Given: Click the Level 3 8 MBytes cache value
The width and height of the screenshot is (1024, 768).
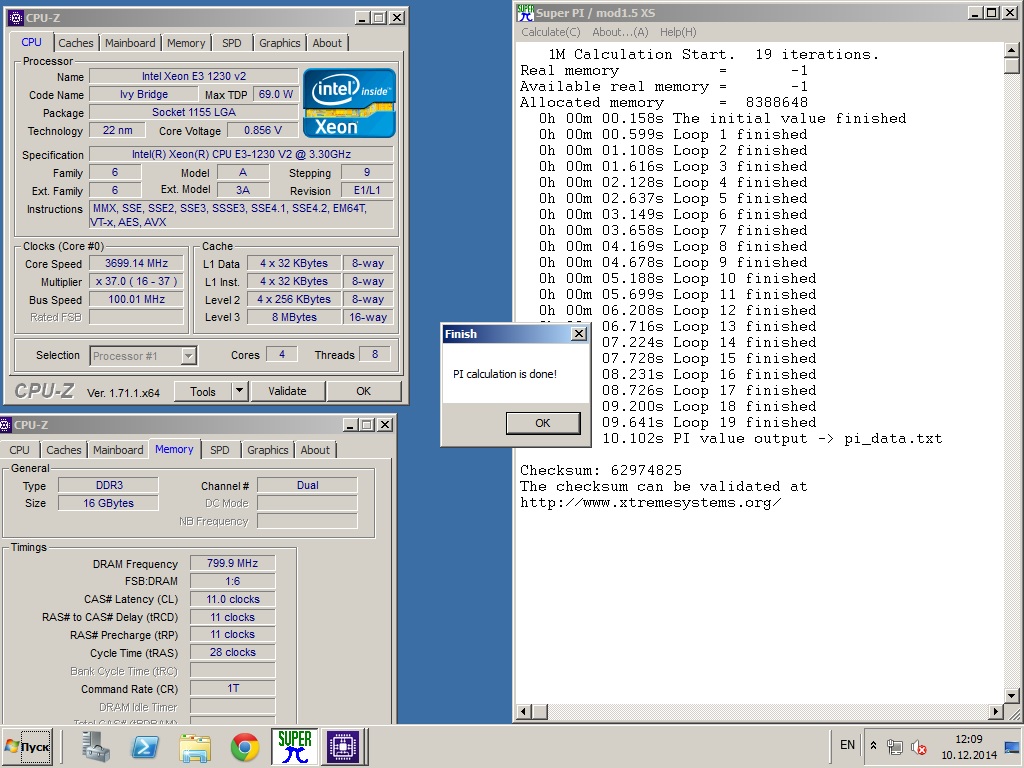Looking at the screenshot, I should click(x=294, y=317).
